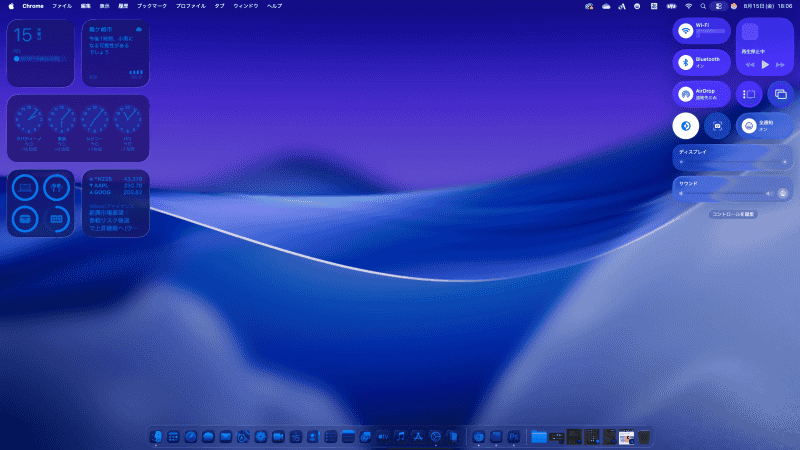800x450 pixels.
Task: Click the Stage Manager icon
Action: coord(749,94)
